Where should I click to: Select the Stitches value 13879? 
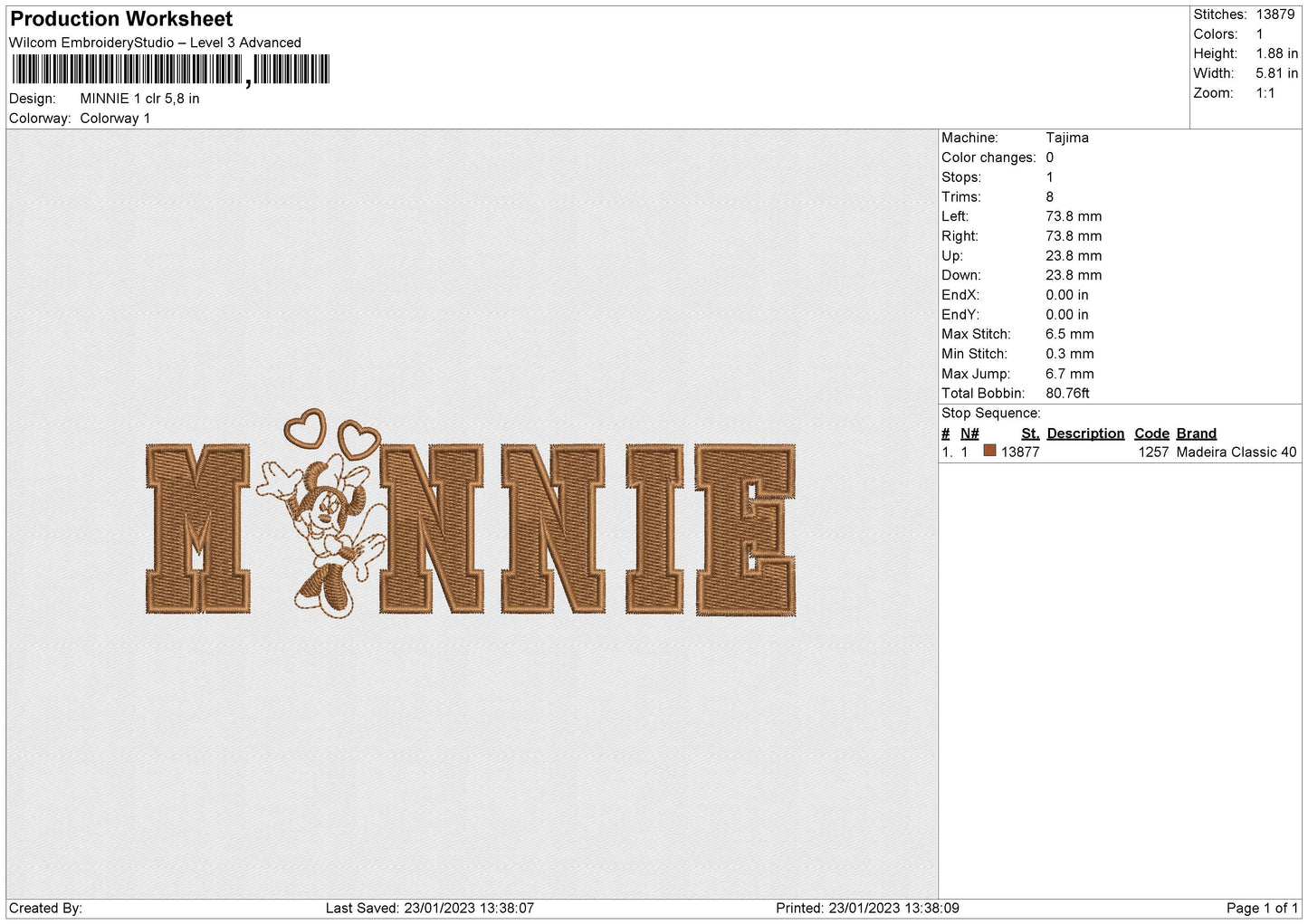point(1275,14)
